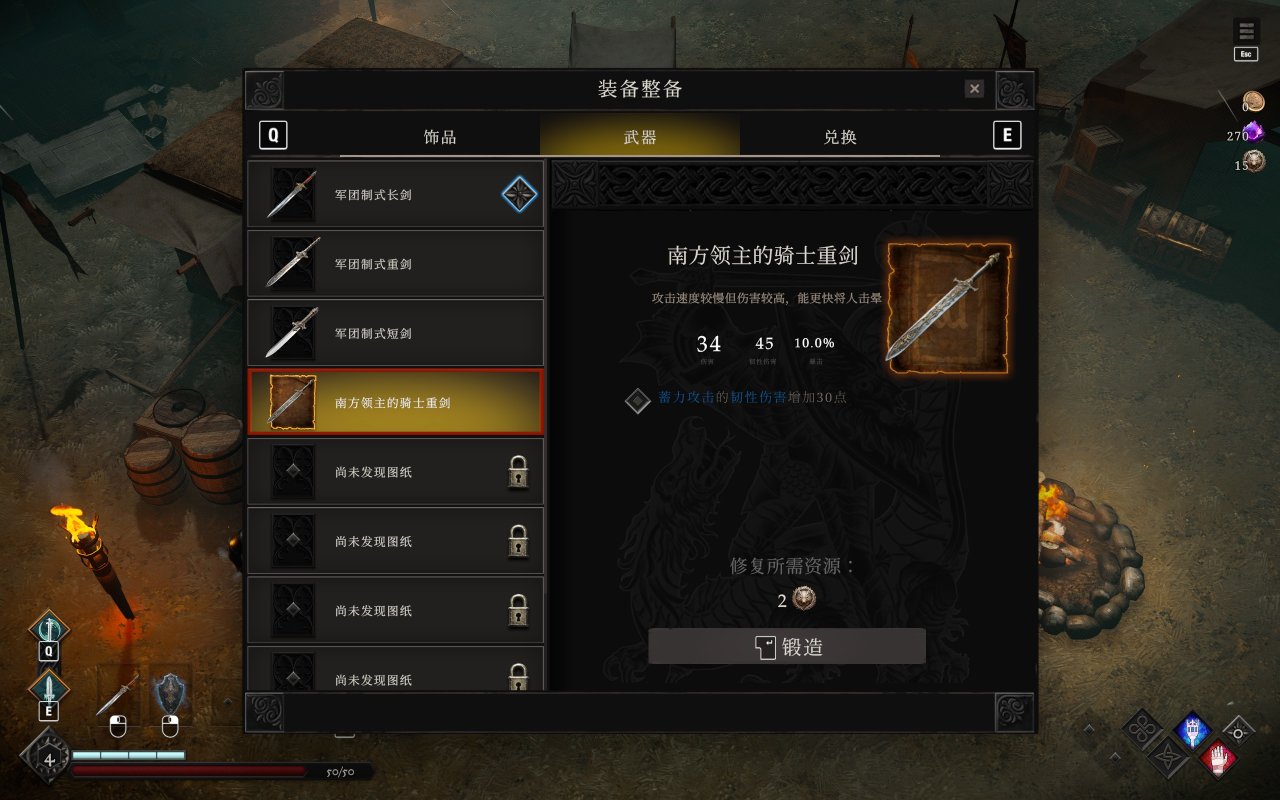Click the blue knight skill icon
Image resolution: width=1280 pixels, height=800 pixels.
[1192, 731]
